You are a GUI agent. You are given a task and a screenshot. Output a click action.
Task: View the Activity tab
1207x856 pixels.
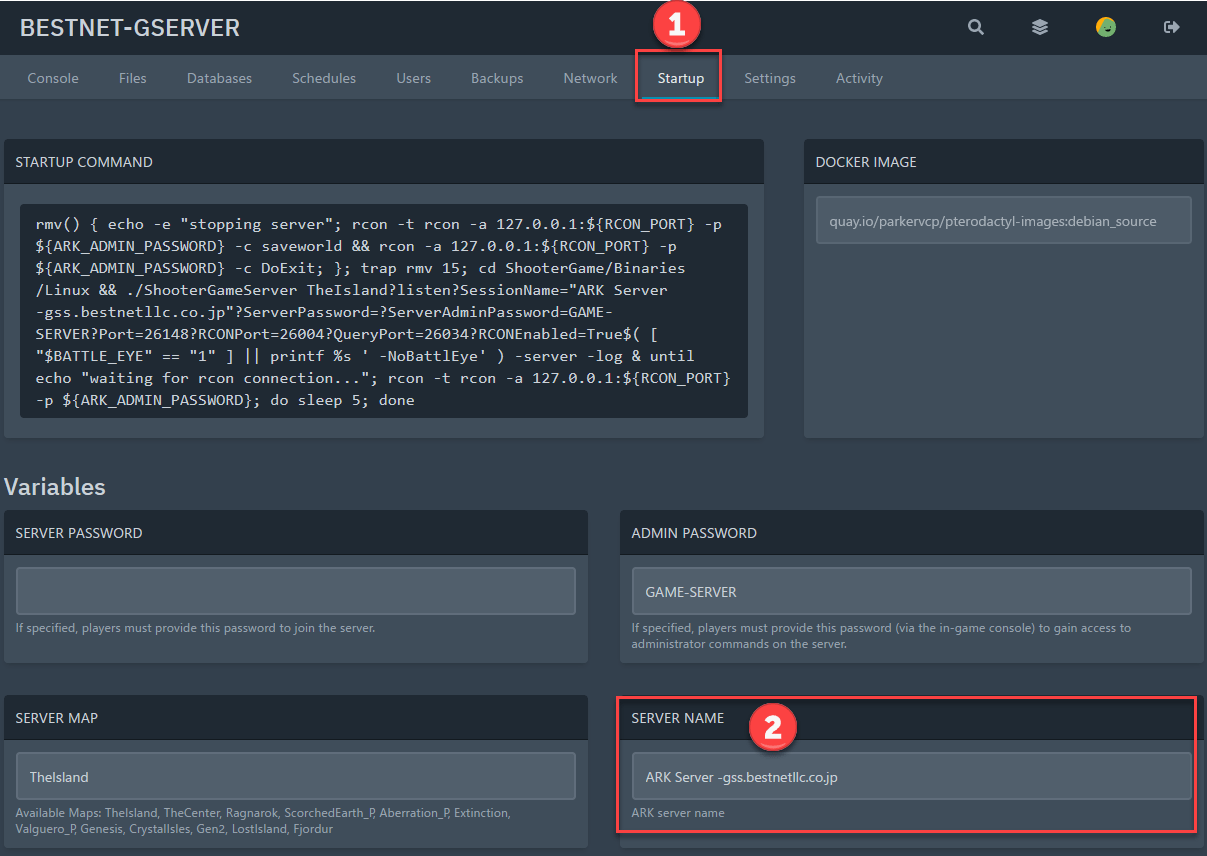tap(859, 78)
